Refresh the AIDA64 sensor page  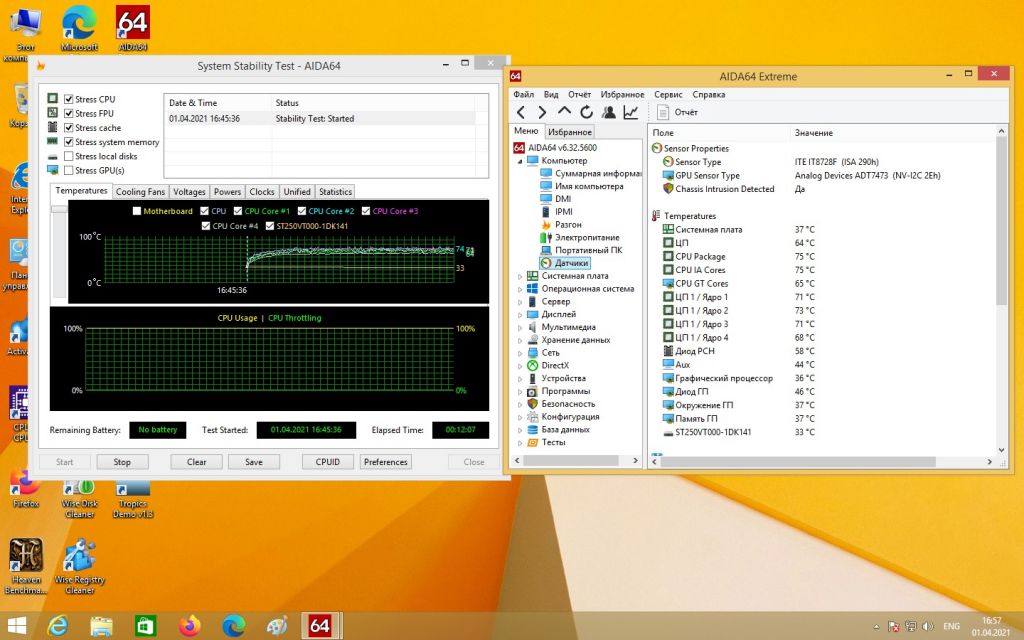tap(586, 112)
